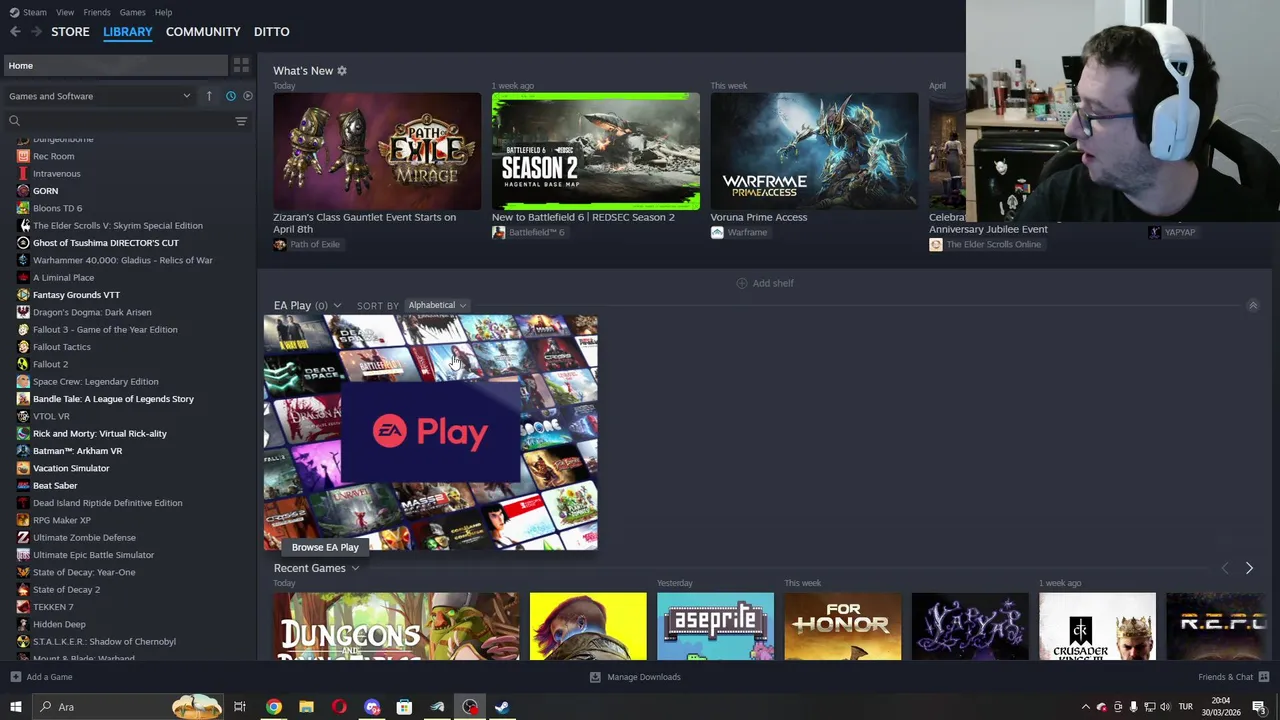Open the EA Play banner image

[x=430, y=432]
